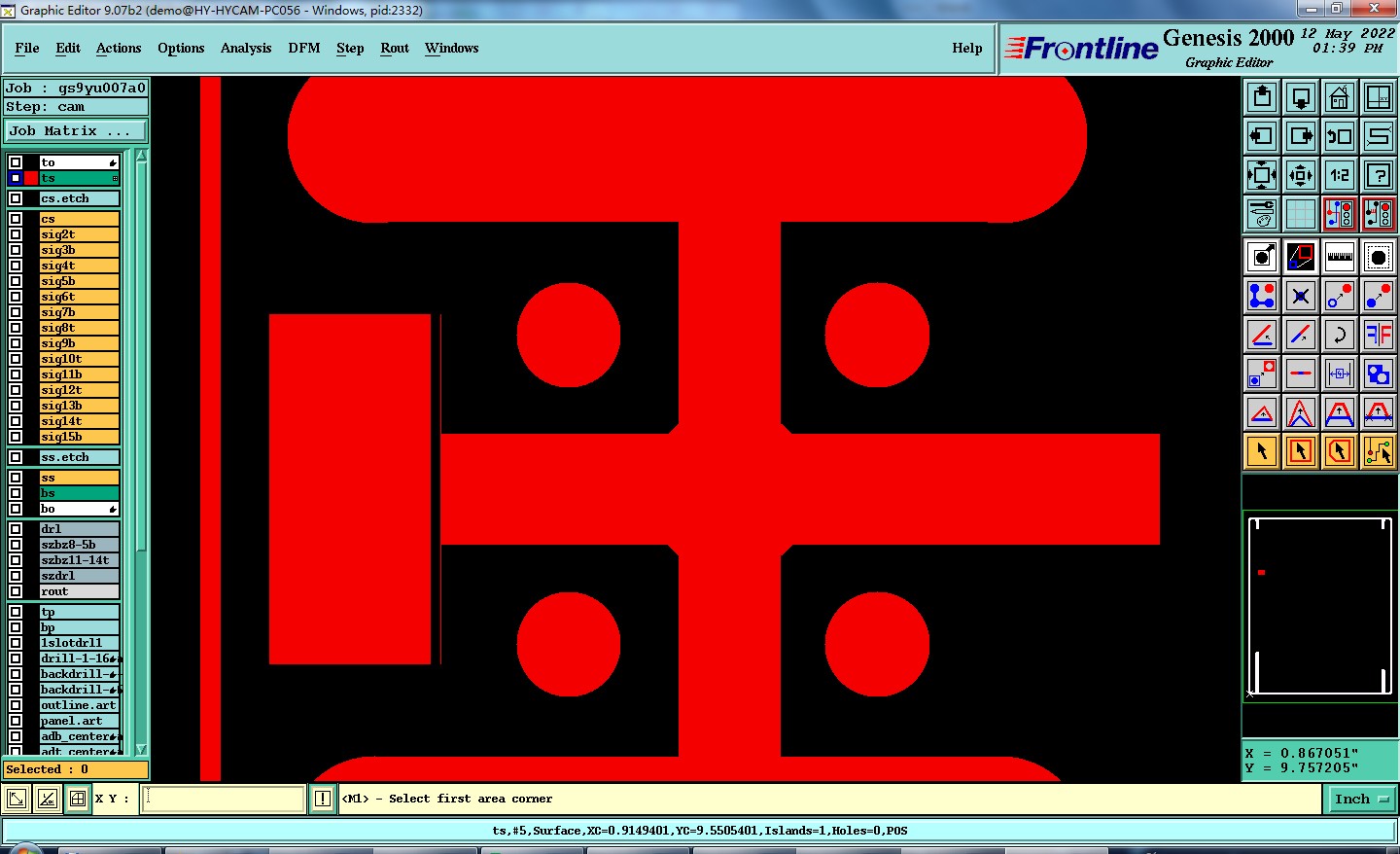Click the zoom-in expanding arrows icon
Image resolution: width=1400 pixels, height=854 pixels.
pyautogui.click(x=1262, y=175)
